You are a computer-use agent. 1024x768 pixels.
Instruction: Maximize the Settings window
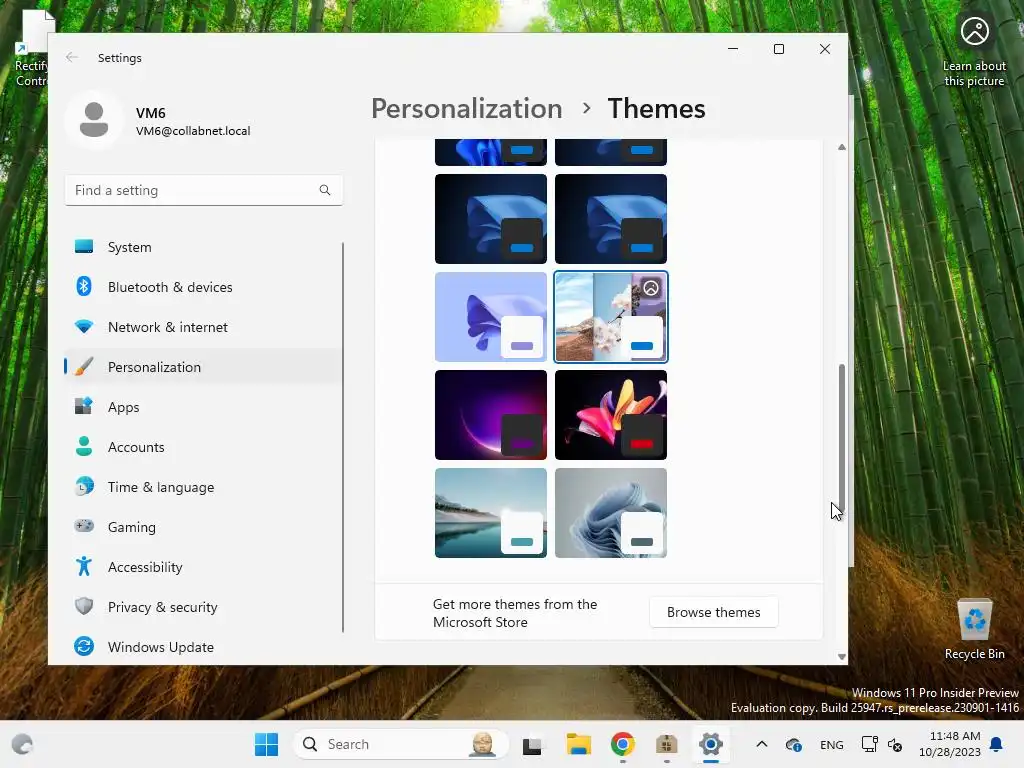(778, 49)
